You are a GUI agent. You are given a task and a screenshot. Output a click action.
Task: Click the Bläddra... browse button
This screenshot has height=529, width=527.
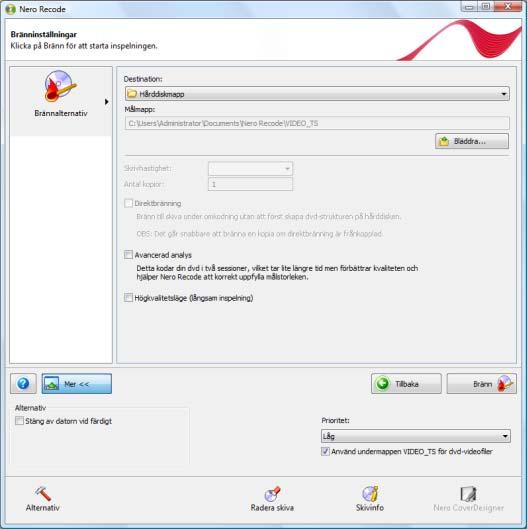(472, 141)
